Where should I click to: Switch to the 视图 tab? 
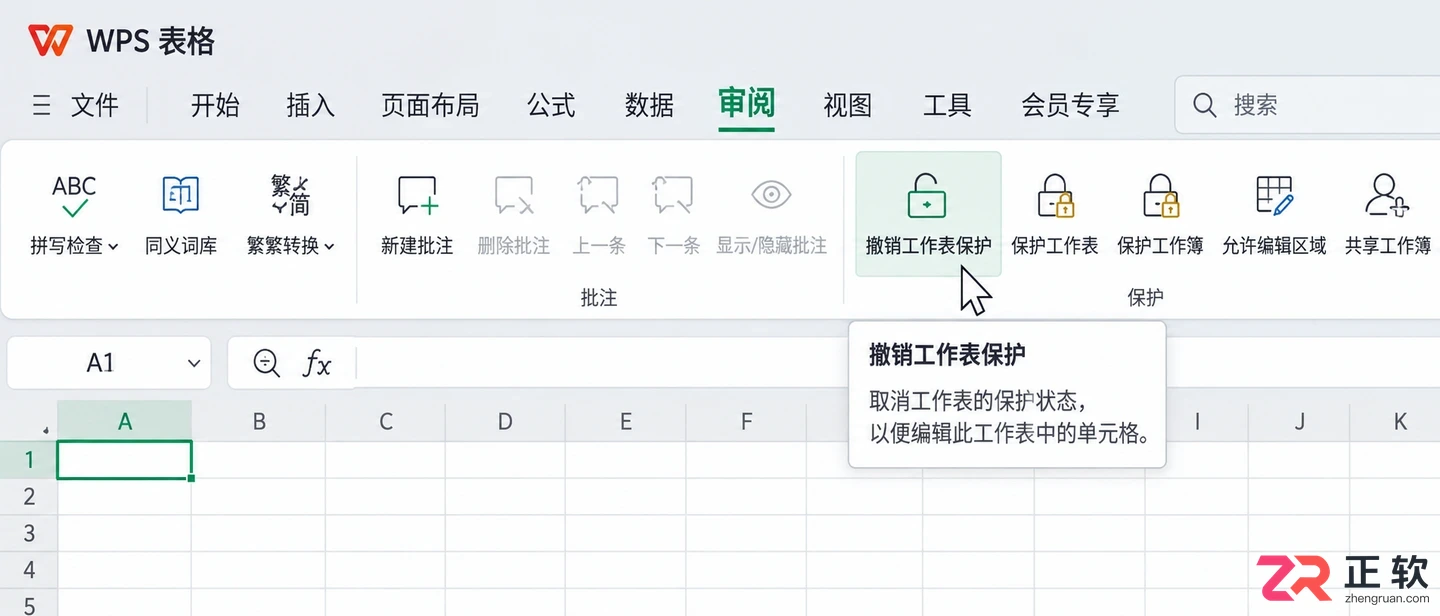click(x=848, y=104)
